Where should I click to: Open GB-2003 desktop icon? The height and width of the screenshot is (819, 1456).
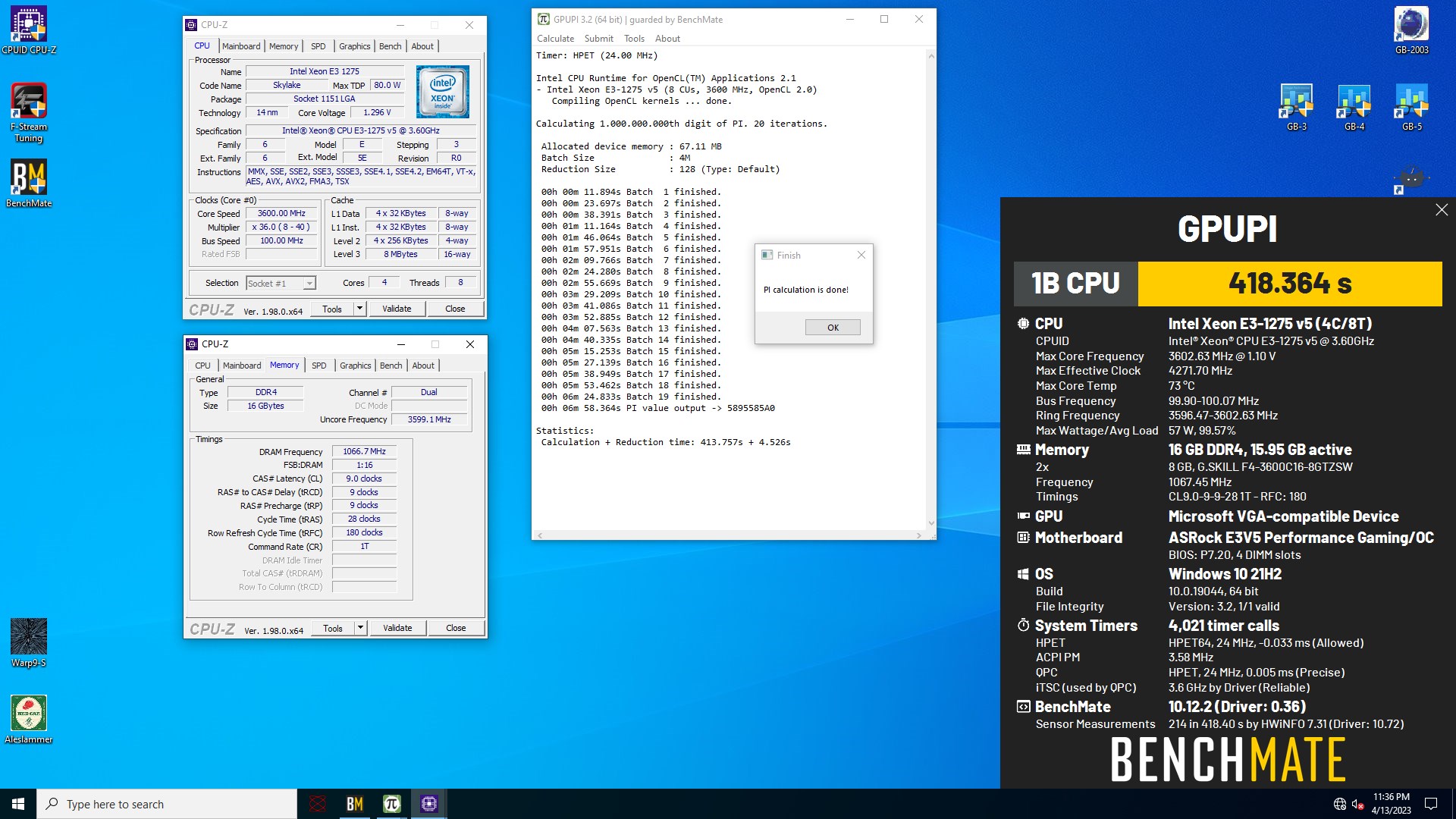pyautogui.click(x=1411, y=30)
